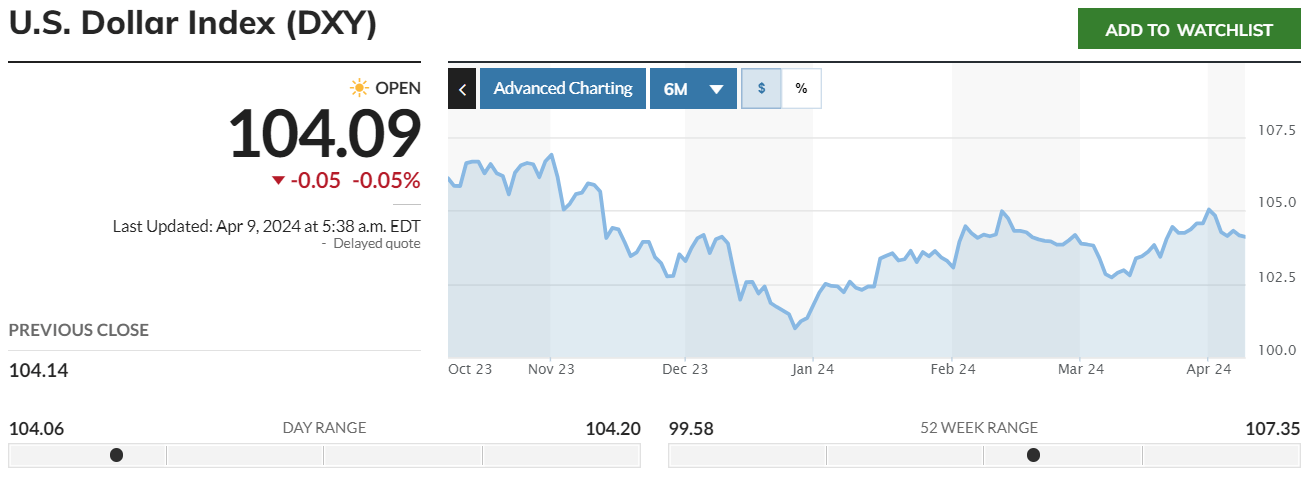Screen dimensions: 1306x478
Task: Click the Add to Watchlist button
Action: pos(1188,30)
